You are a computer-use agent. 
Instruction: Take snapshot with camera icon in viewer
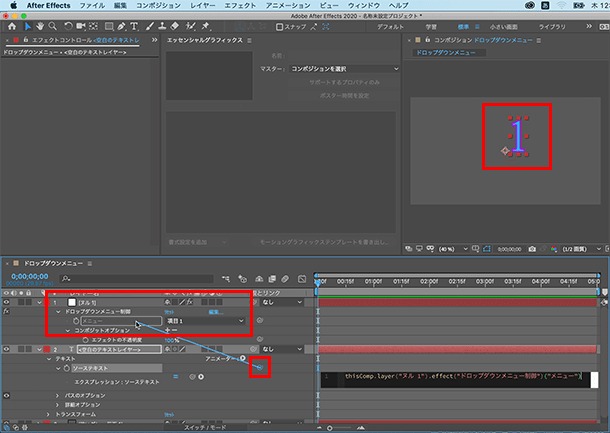tap(532, 249)
